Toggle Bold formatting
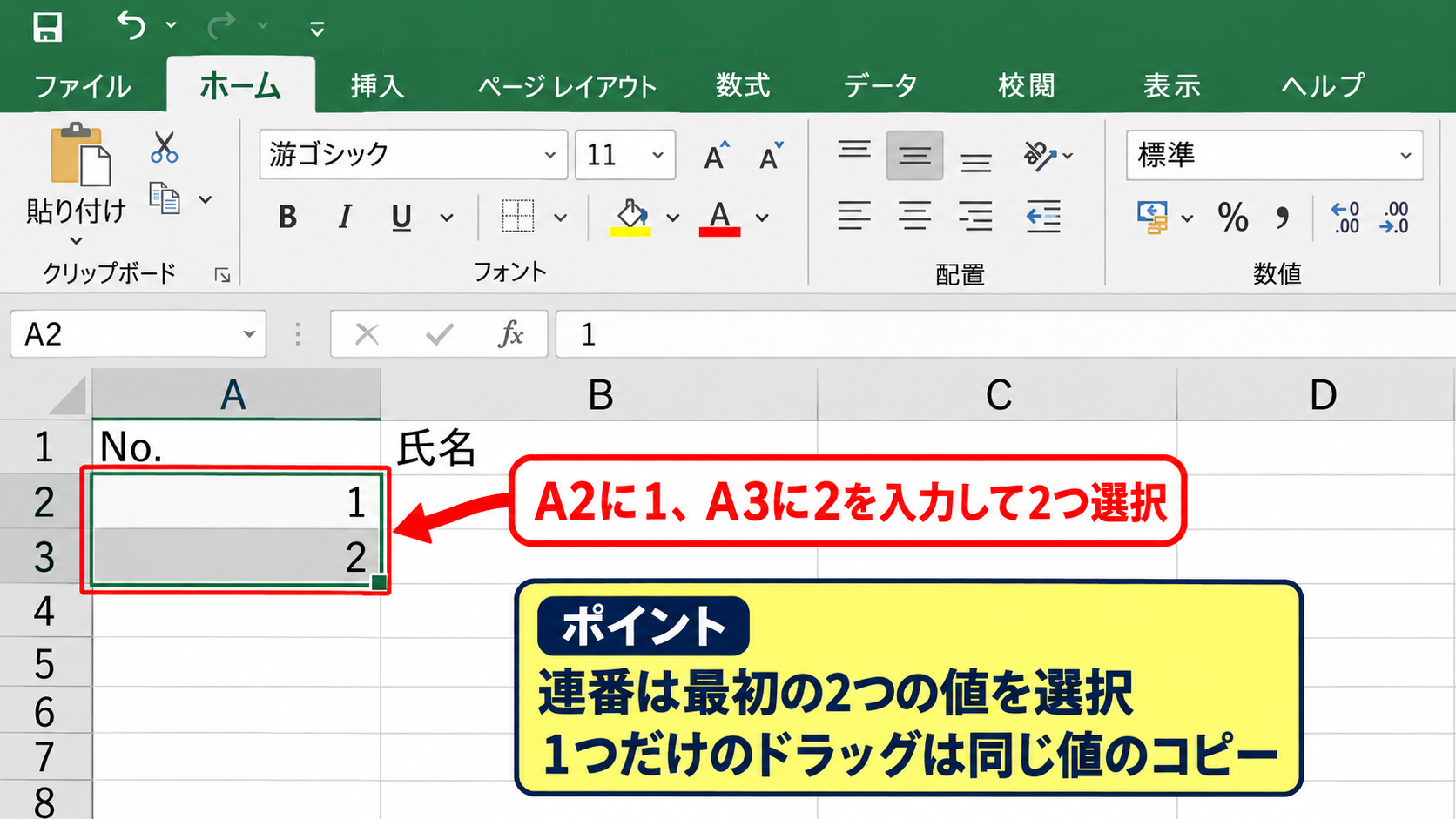 pyautogui.click(x=287, y=217)
